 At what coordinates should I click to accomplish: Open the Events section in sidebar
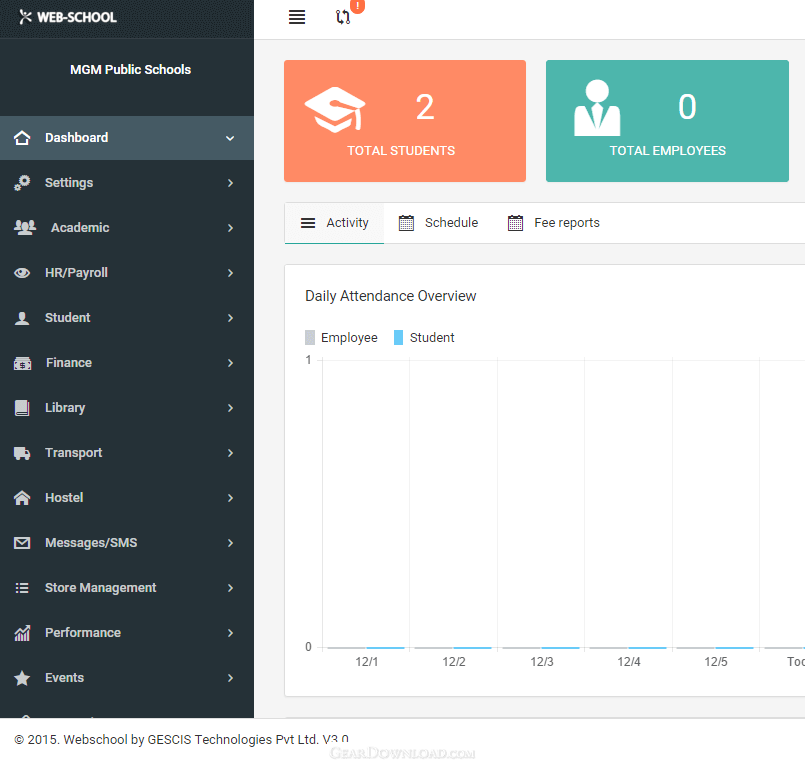point(64,678)
